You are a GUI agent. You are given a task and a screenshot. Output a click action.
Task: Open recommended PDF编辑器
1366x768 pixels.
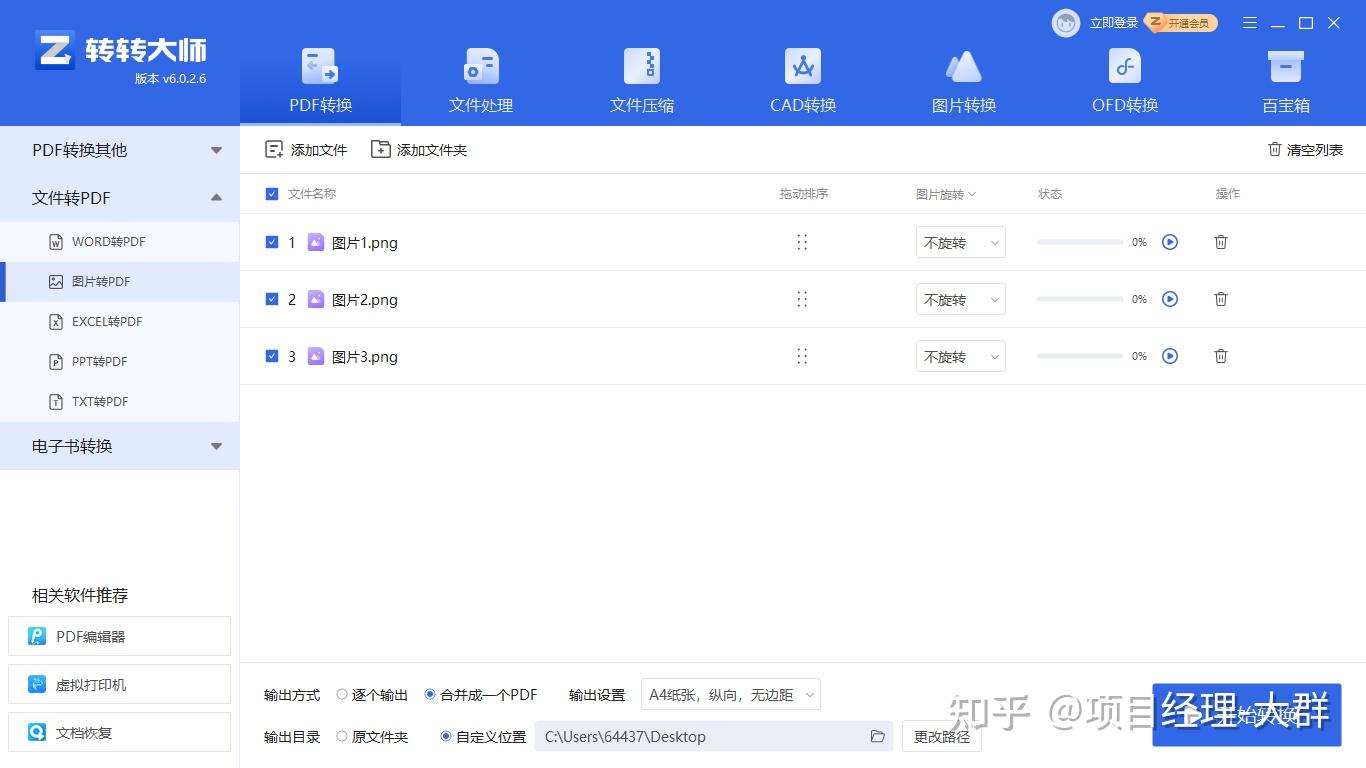point(119,636)
